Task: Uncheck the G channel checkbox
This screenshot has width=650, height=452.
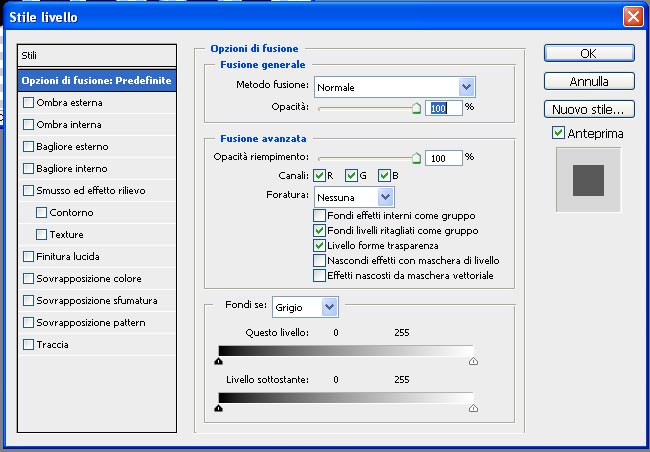Action: pos(351,175)
